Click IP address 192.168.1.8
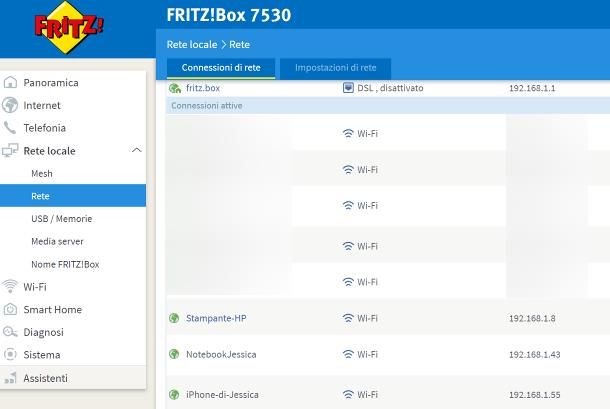 click(532, 318)
